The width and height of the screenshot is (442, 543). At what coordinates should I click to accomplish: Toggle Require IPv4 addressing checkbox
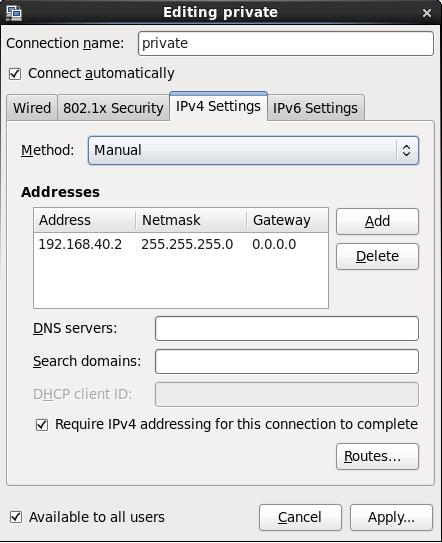pyautogui.click(x=42, y=425)
